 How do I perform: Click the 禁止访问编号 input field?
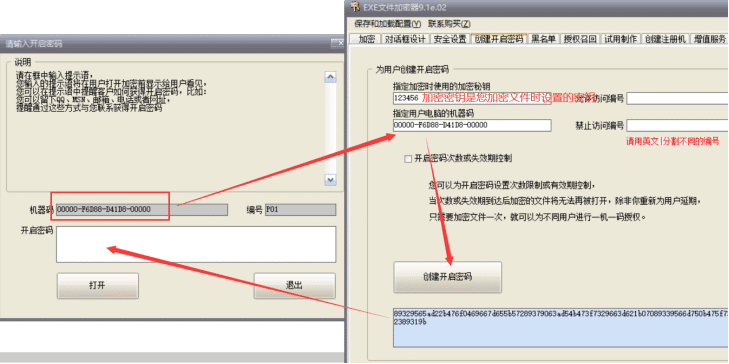click(678, 126)
